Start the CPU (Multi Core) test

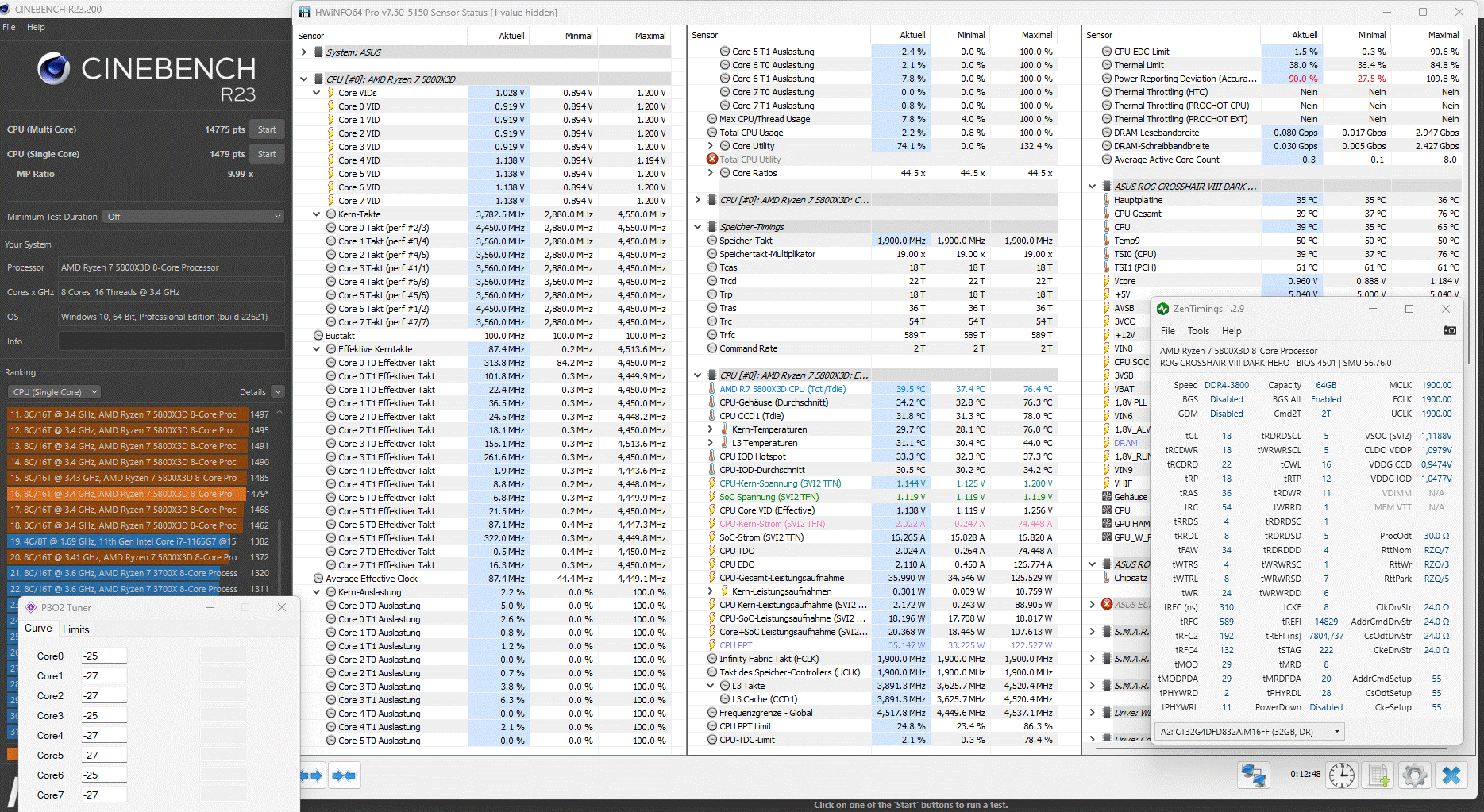[267, 129]
